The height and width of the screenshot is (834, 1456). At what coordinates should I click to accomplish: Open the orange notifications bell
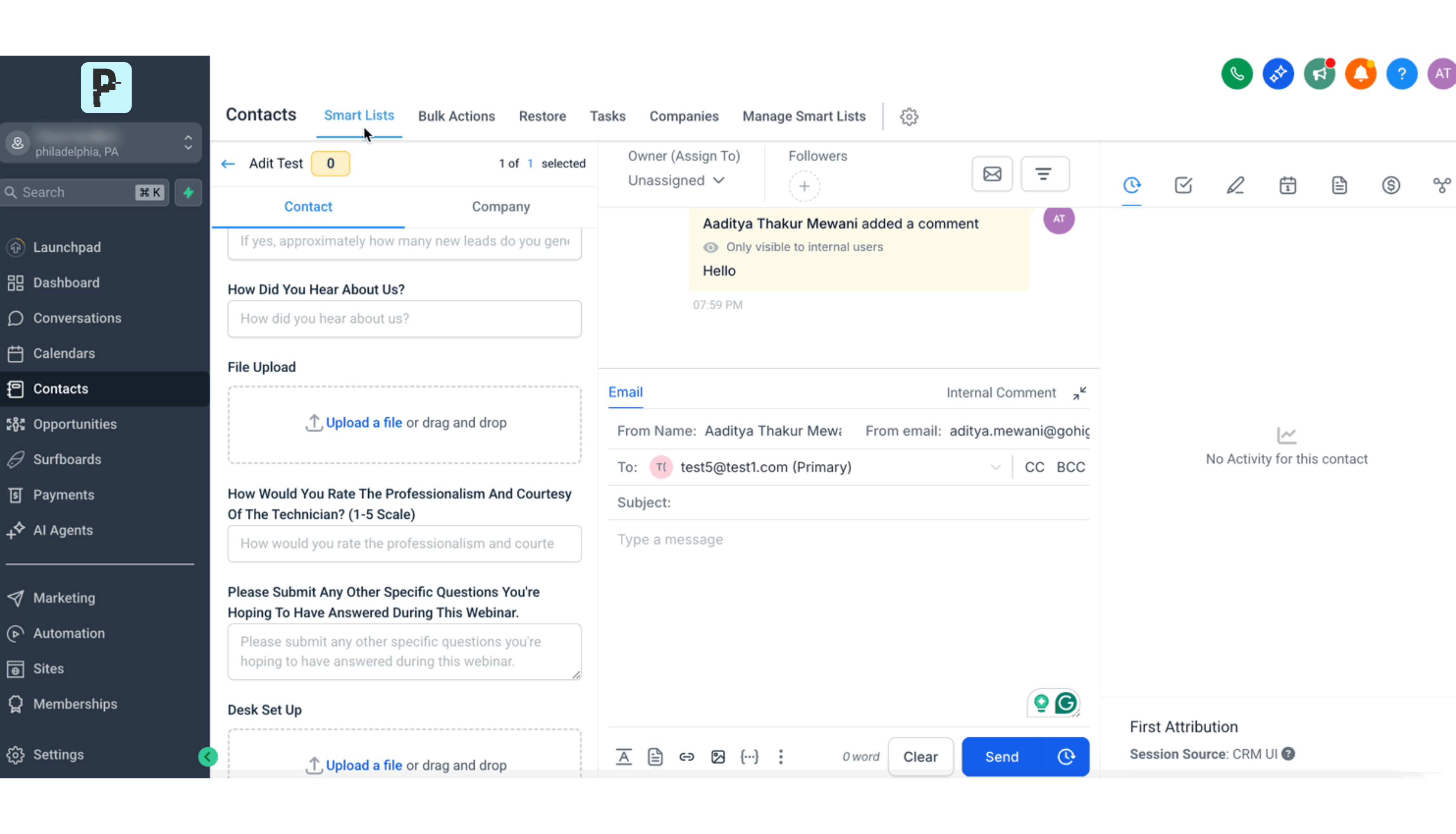1360,74
